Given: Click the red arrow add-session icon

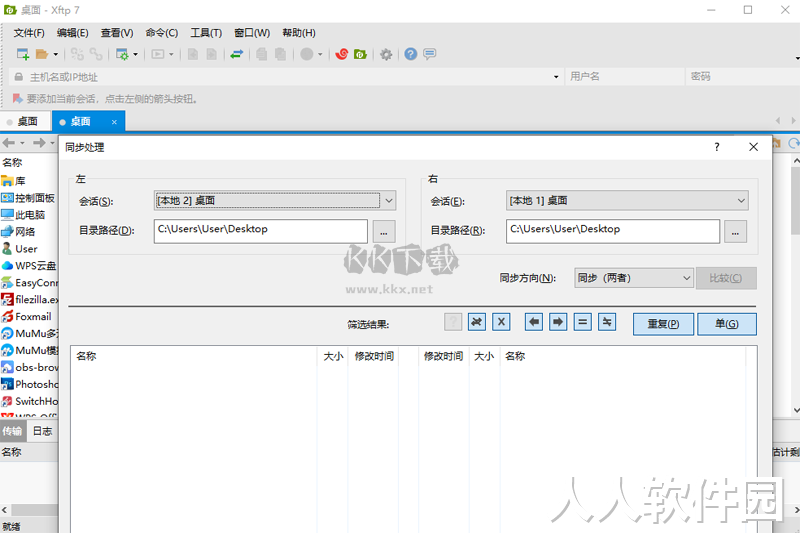Looking at the screenshot, I should click(17, 98).
